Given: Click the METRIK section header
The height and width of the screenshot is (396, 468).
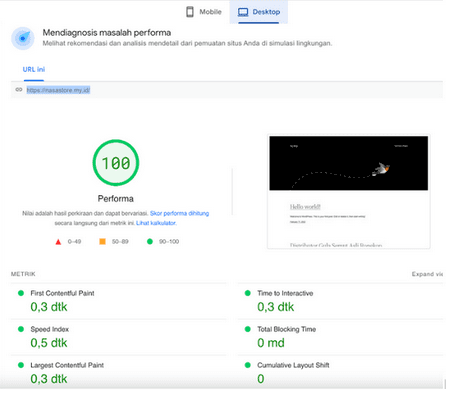Looking at the screenshot, I should (x=23, y=274).
